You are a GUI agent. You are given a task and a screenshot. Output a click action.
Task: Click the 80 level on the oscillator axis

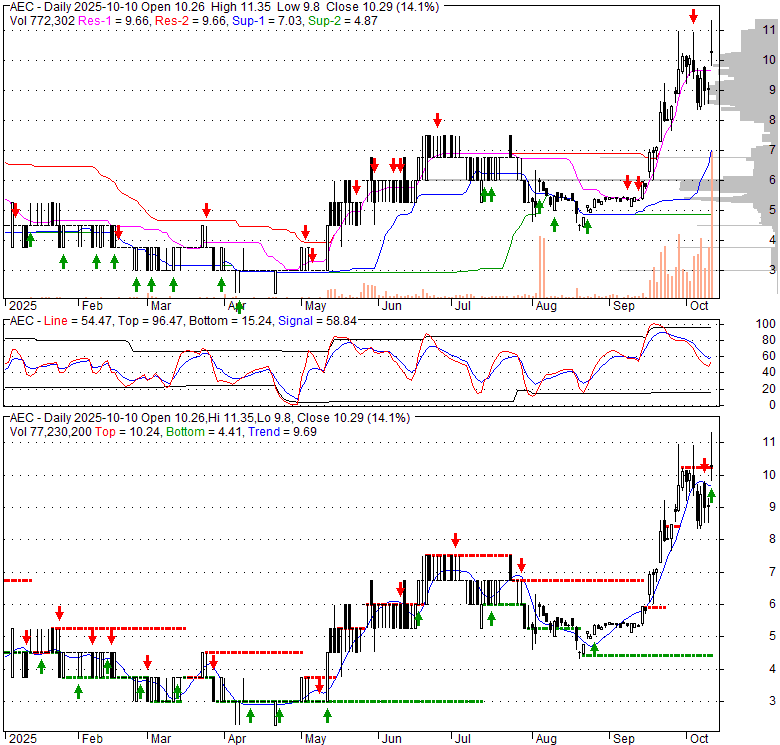pyautogui.click(x=769, y=340)
